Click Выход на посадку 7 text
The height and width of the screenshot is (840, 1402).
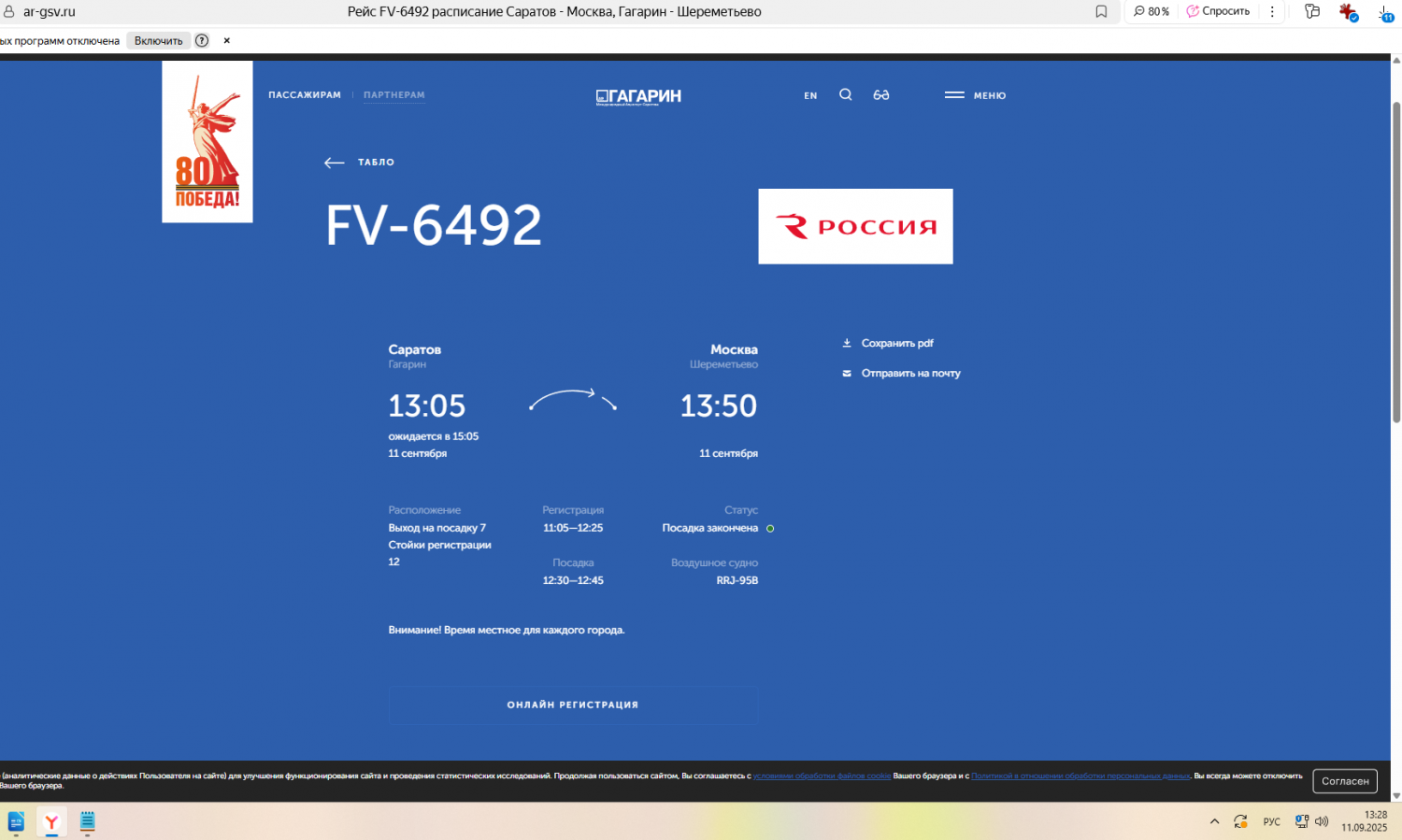click(x=437, y=529)
